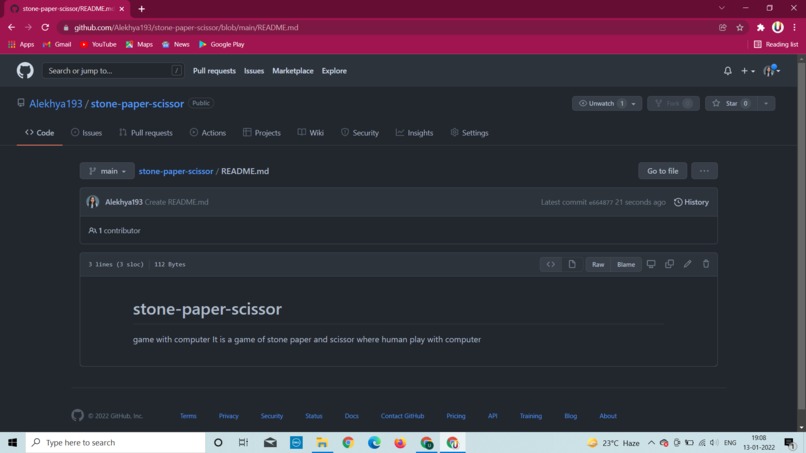Open the three-dots more options menu
Viewport: 806px width, 453px height.
pos(704,171)
